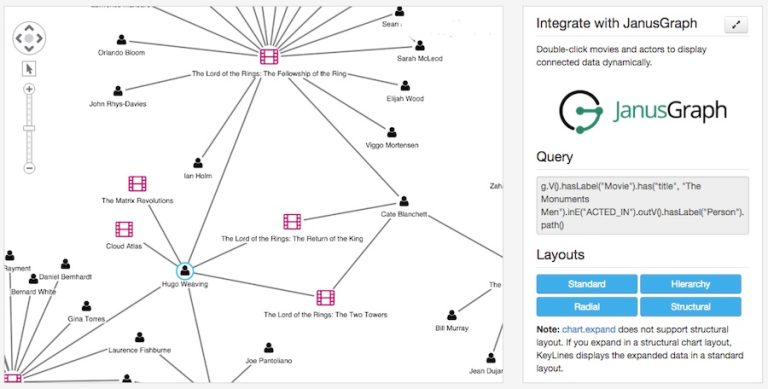
Task: Click The Fellowship of the Ring movie icon
Action: [x=269, y=57]
